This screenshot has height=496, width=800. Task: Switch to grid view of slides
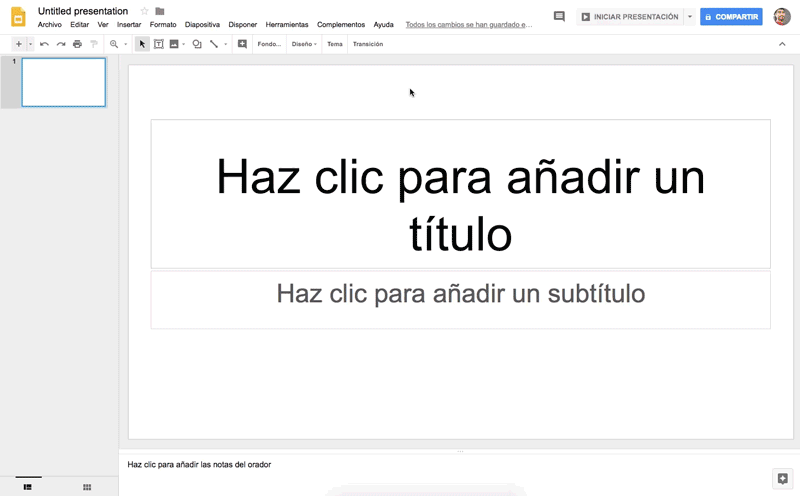point(87,487)
